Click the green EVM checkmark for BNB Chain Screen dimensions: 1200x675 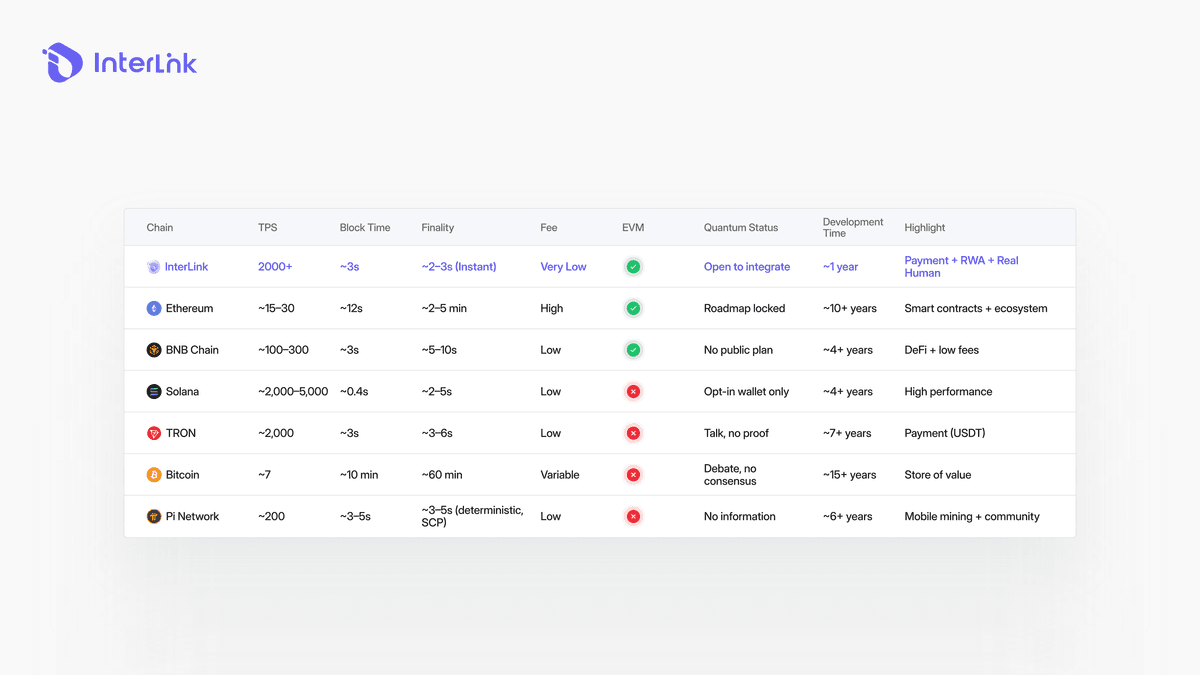tap(633, 350)
